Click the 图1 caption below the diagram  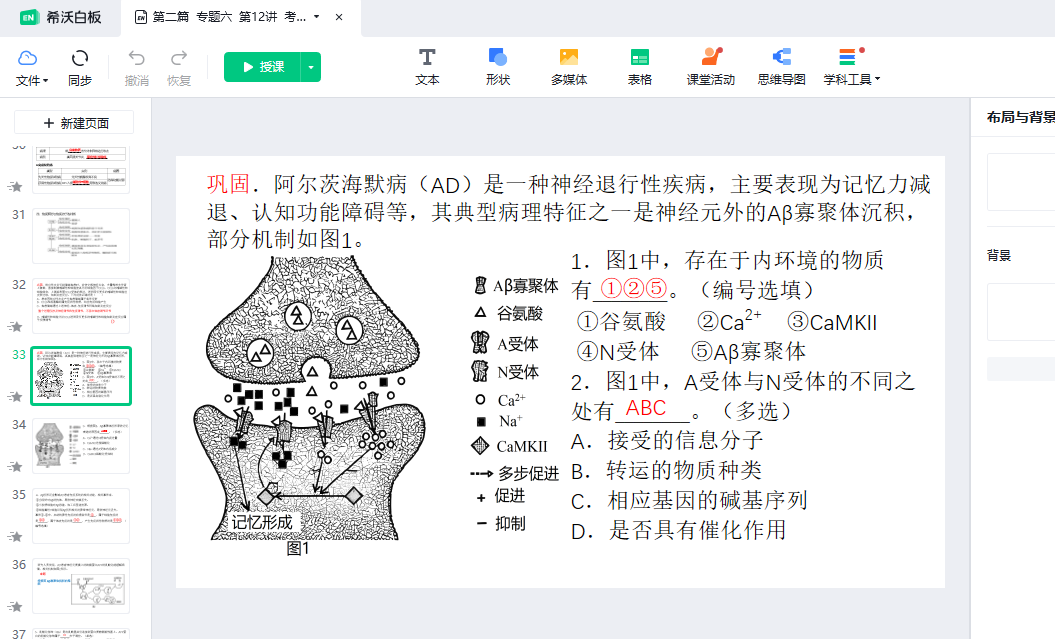[x=298, y=548]
